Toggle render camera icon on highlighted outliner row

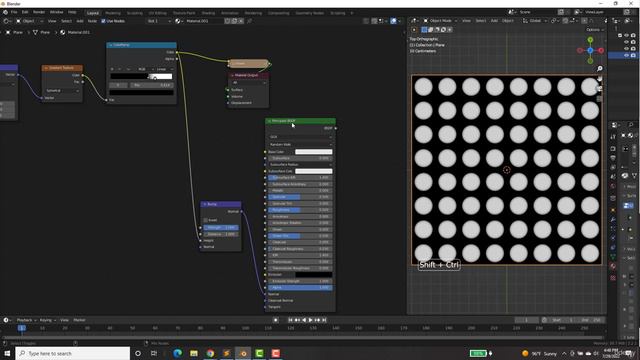pos(633,55)
